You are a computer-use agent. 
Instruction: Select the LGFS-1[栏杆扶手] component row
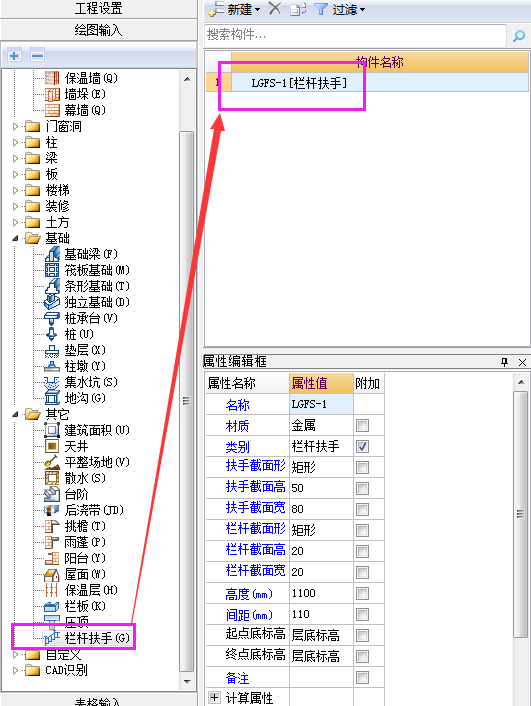(x=367, y=83)
